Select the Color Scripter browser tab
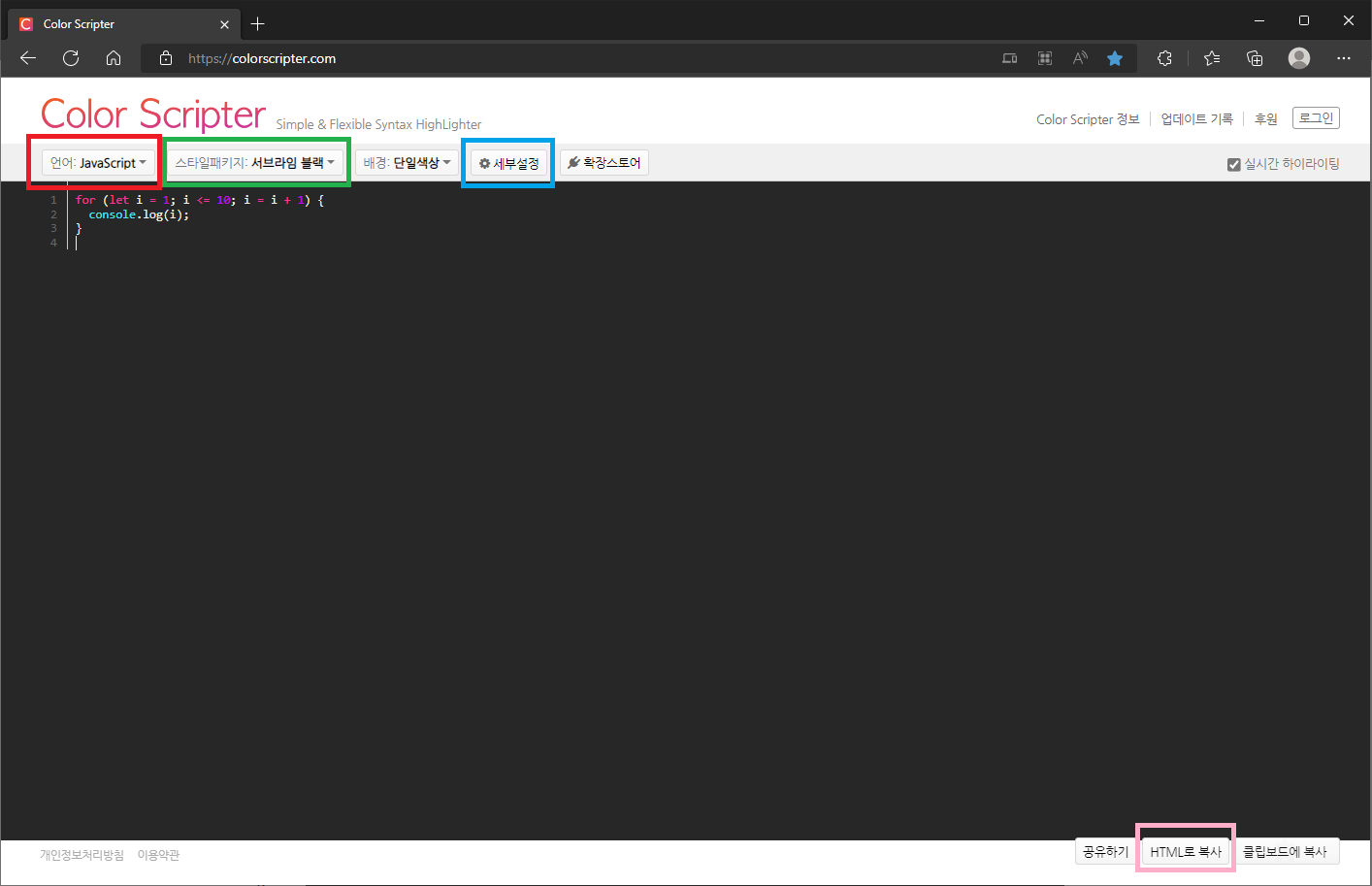The height and width of the screenshot is (886, 1372). click(x=123, y=24)
